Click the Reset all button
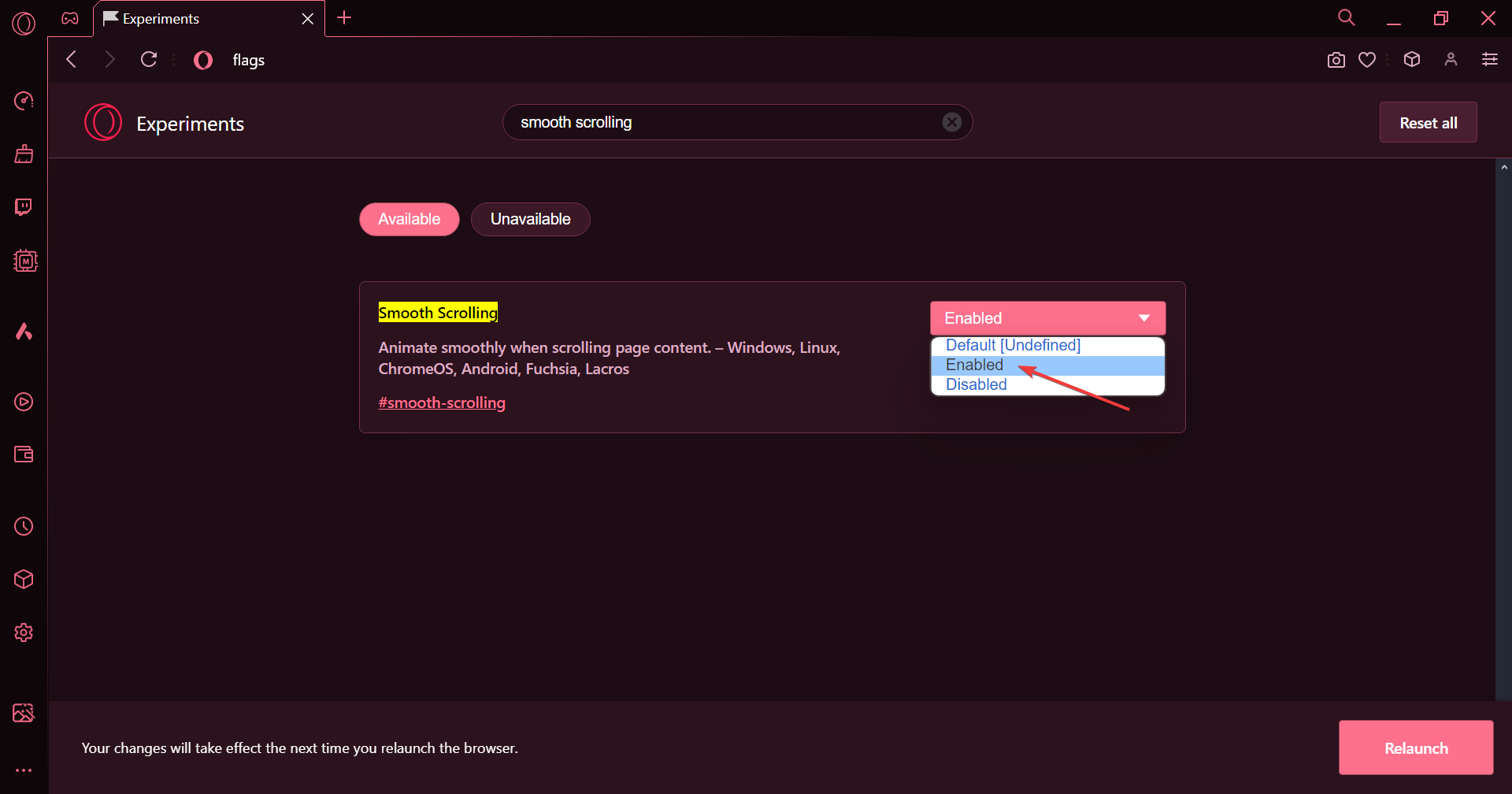 [1428, 123]
